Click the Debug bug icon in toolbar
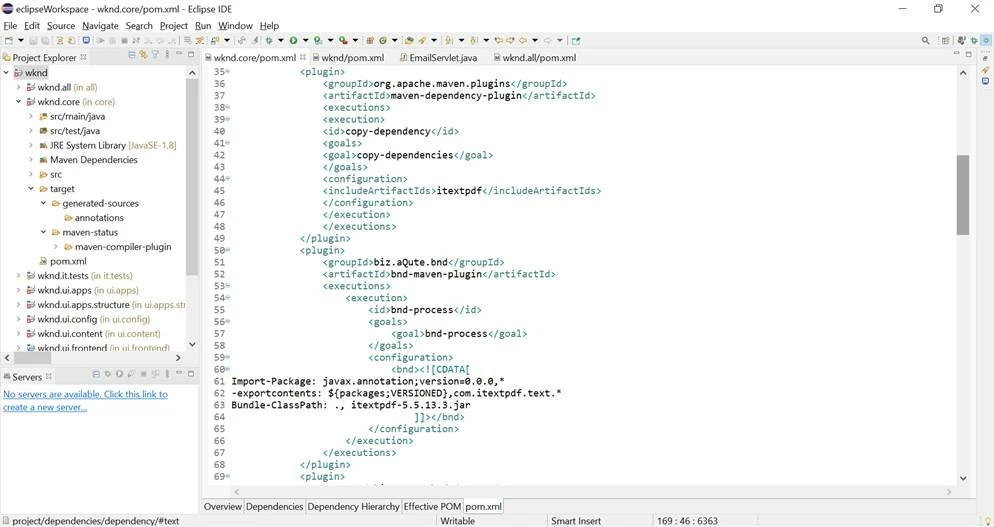The width and height of the screenshot is (994, 527). coord(269,41)
